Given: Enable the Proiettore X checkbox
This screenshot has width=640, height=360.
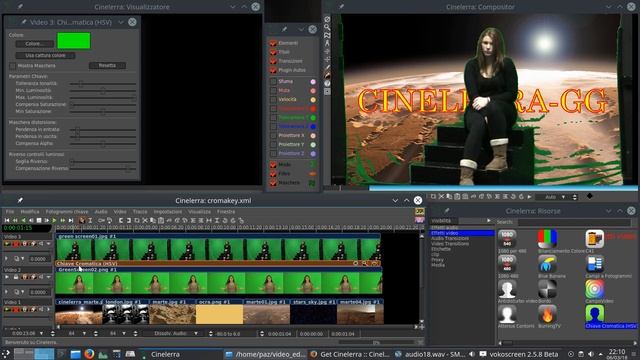Looking at the screenshot, I should point(273,136).
